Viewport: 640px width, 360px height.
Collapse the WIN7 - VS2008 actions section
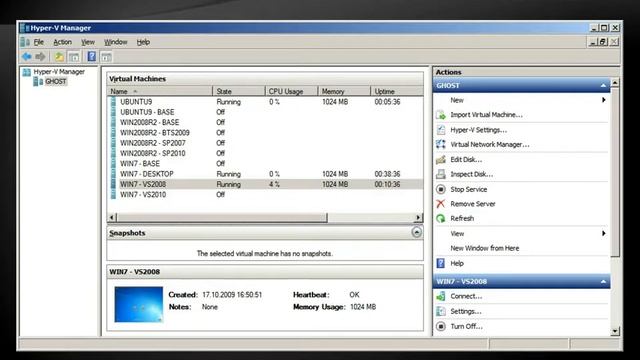[x=603, y=282]
